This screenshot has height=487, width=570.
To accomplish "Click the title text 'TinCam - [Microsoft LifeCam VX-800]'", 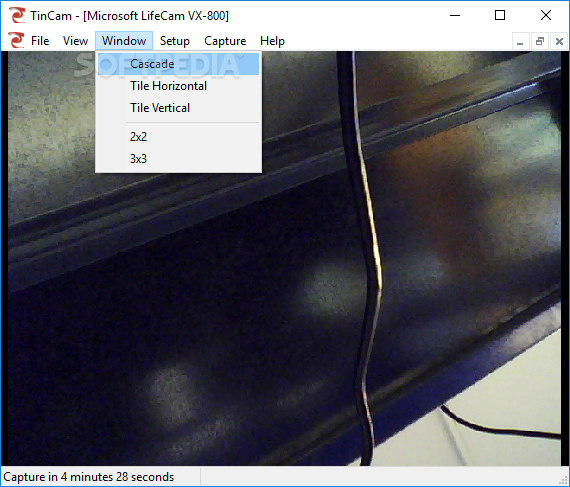I will (129, 16).
